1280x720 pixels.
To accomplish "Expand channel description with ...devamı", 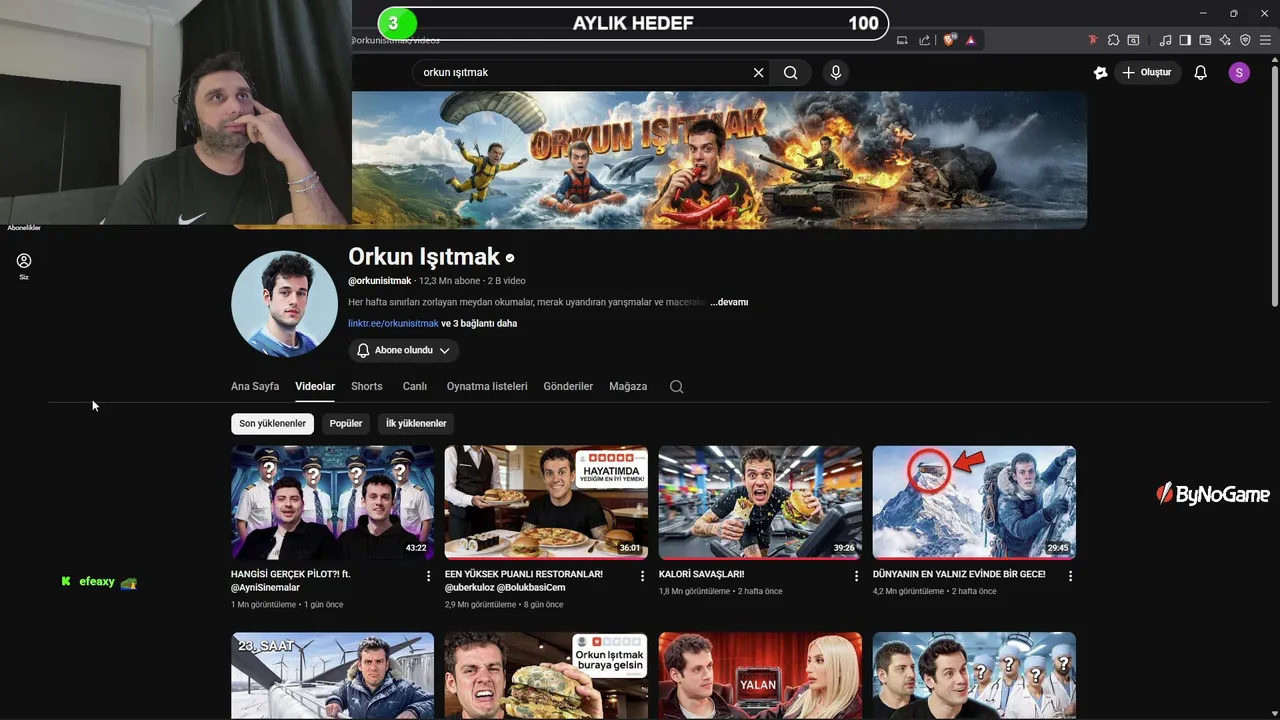I will tap(729, 302).
